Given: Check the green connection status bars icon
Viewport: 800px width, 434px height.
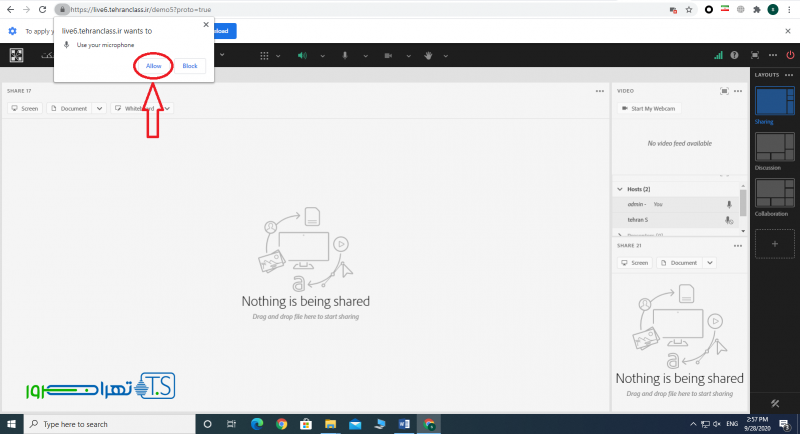Looking at the screenshot, I should pyautogui.click(x=718, y=55).
